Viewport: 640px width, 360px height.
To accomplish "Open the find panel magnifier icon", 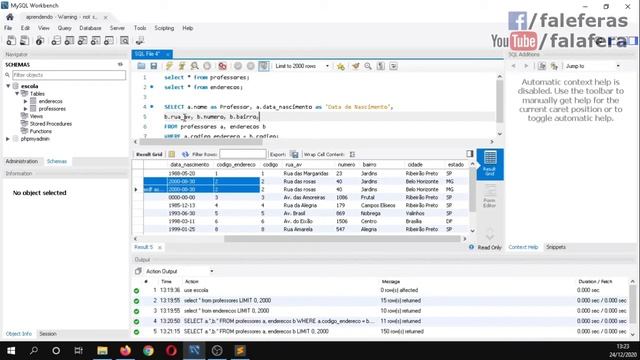I will coord(368,66).
